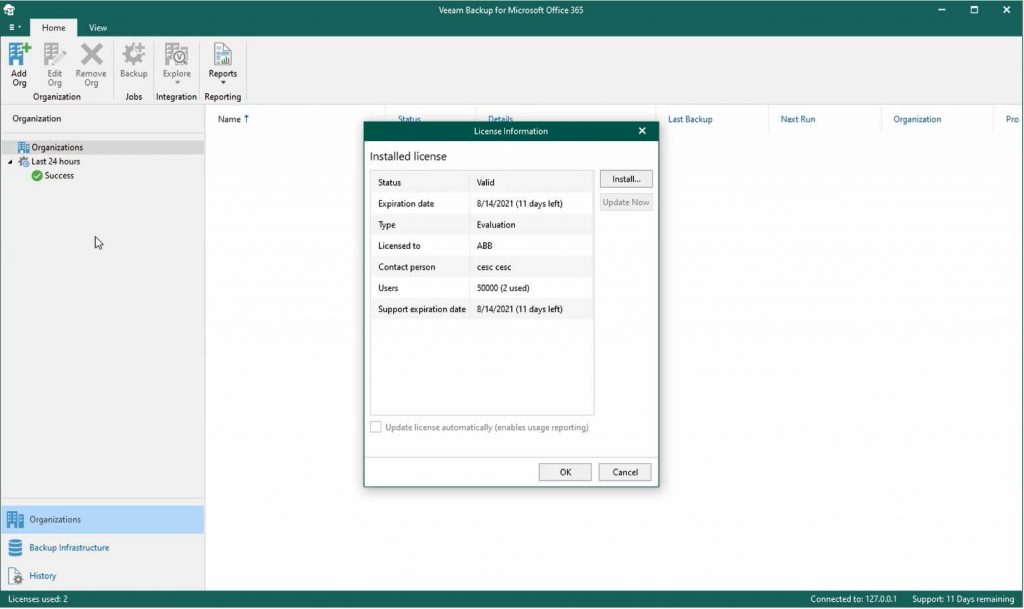Select the Support expiration date row
The image size is (1024, 609).
(482, 309)
